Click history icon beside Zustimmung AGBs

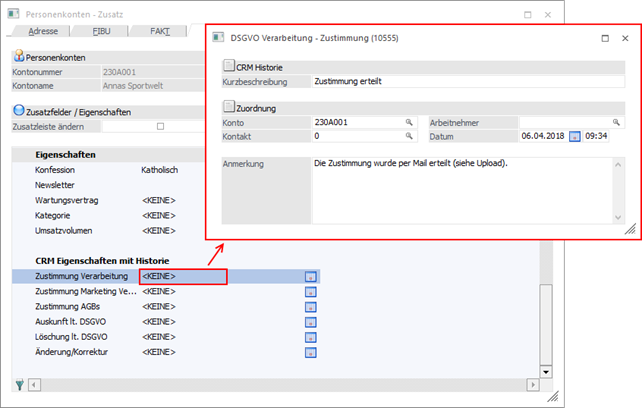click(310, 307)
